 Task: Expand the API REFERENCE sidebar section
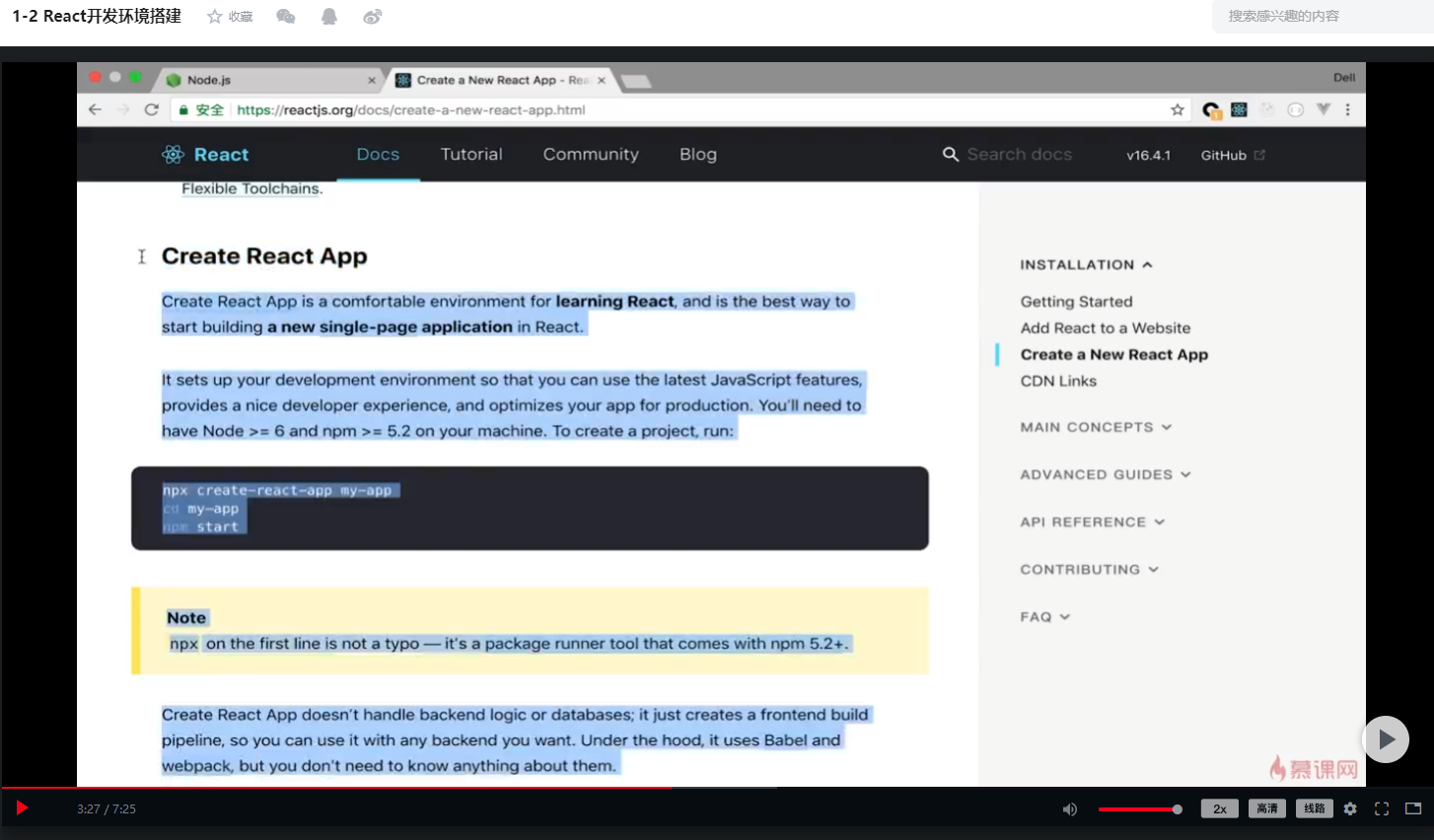point(1093,523)
